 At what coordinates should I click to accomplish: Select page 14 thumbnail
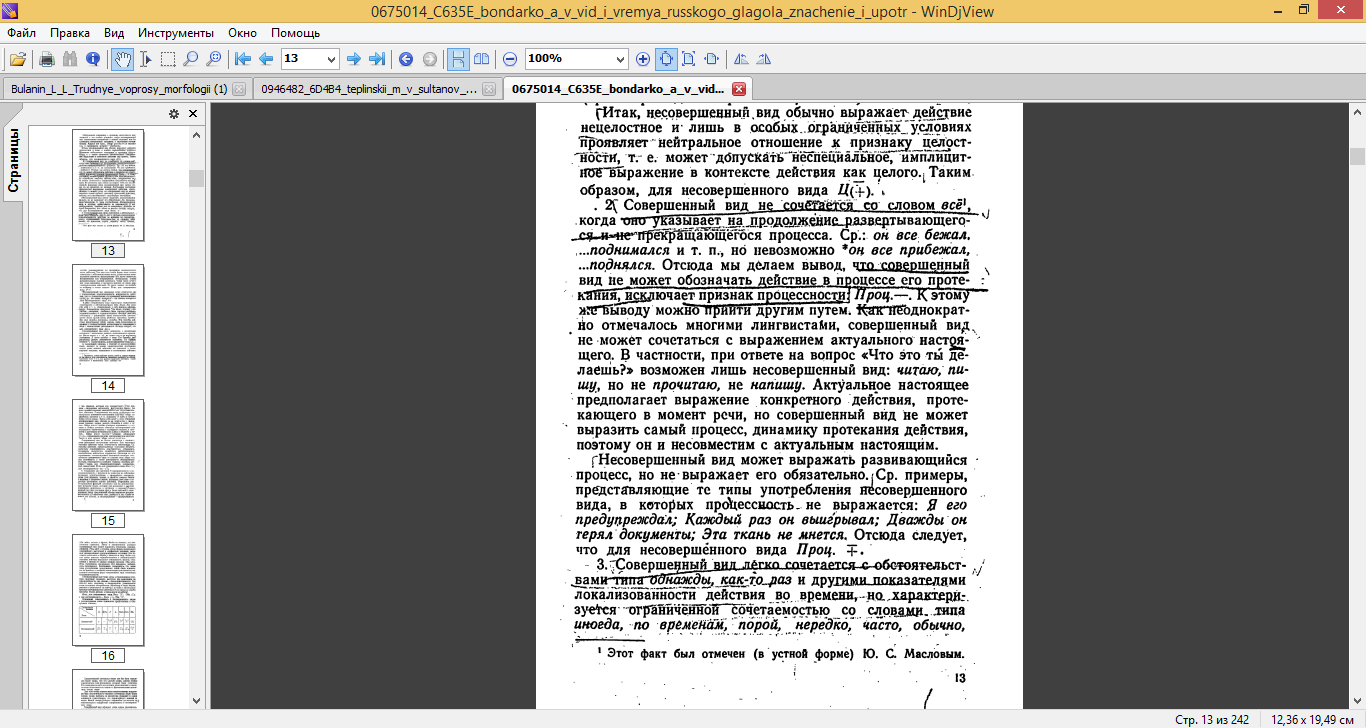[108, 320]
